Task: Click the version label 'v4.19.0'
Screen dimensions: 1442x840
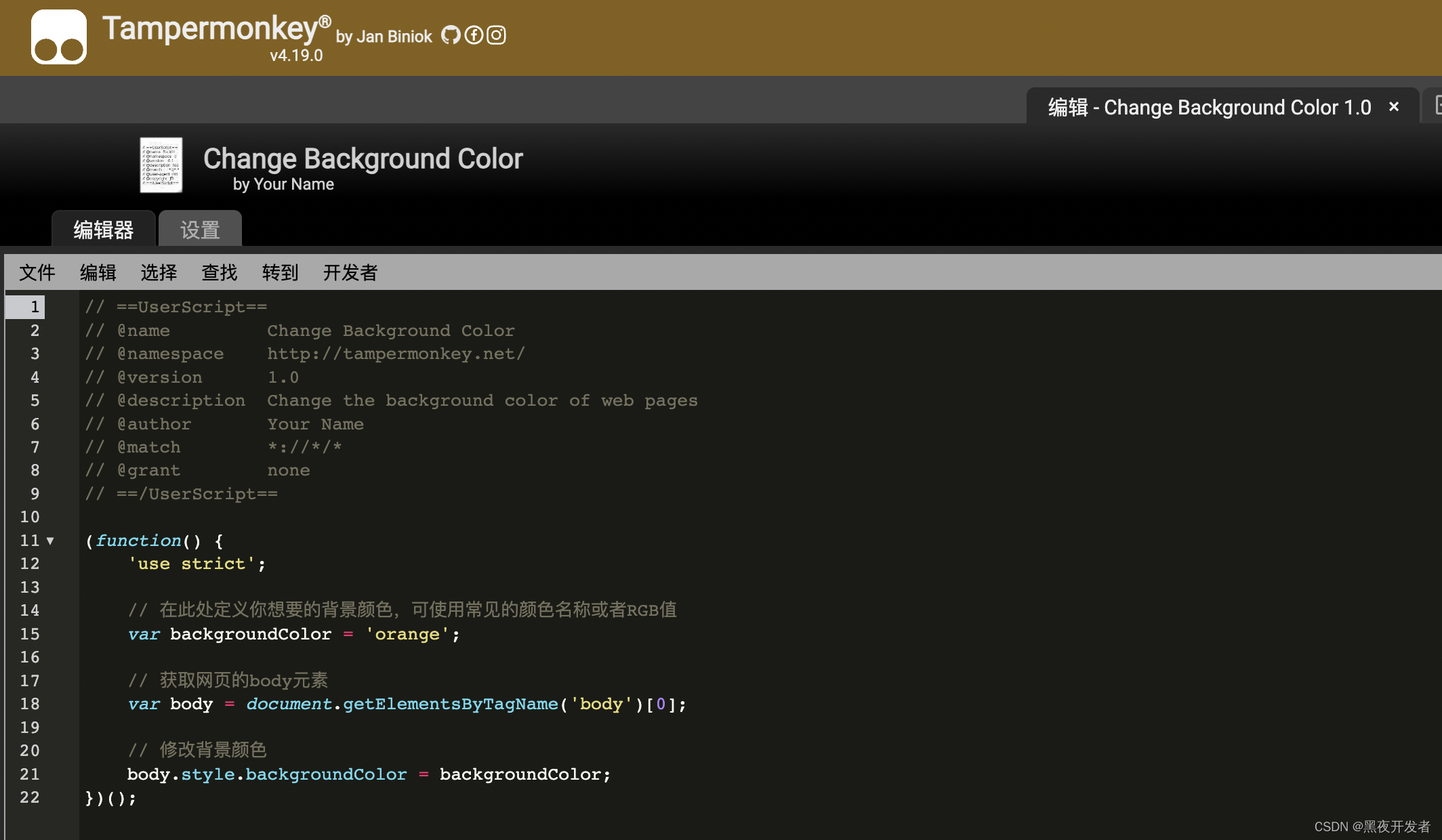Action: [x=296, y=56]
